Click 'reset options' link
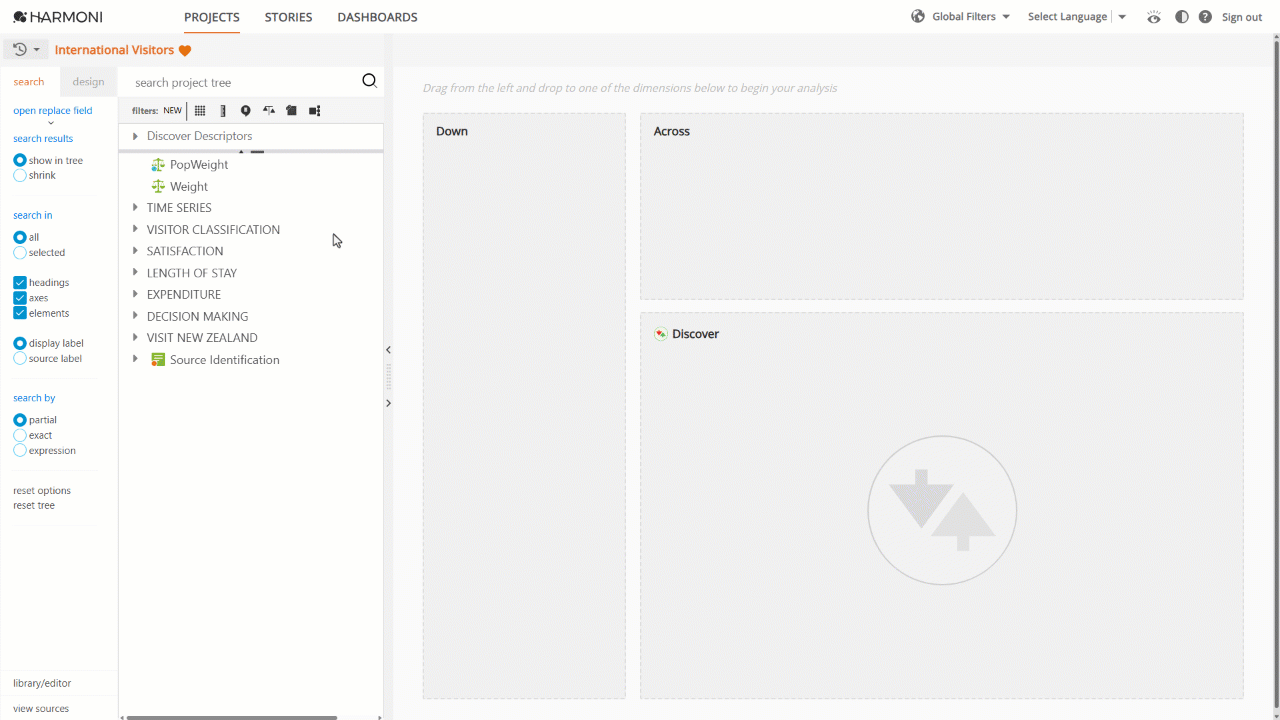This screenshot has height=720, width=1280. point(42,490)
